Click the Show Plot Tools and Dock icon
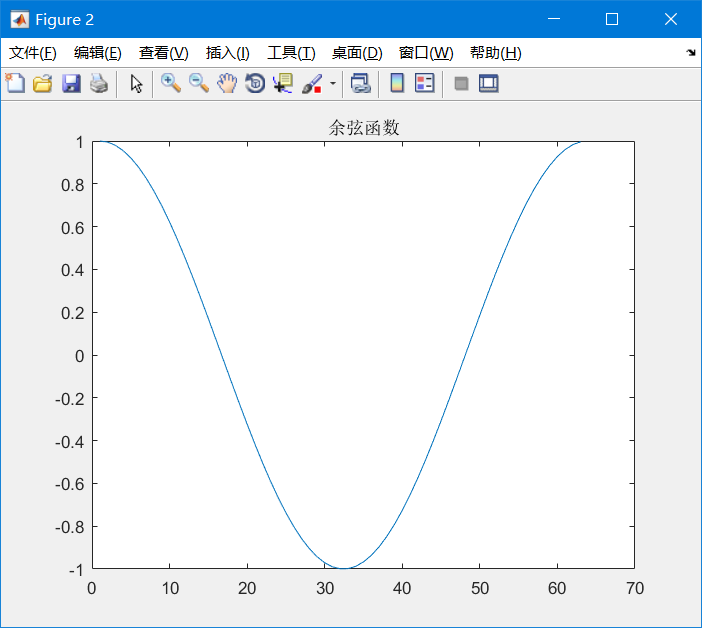Screen dimensions: 702x628 (488, 83)
